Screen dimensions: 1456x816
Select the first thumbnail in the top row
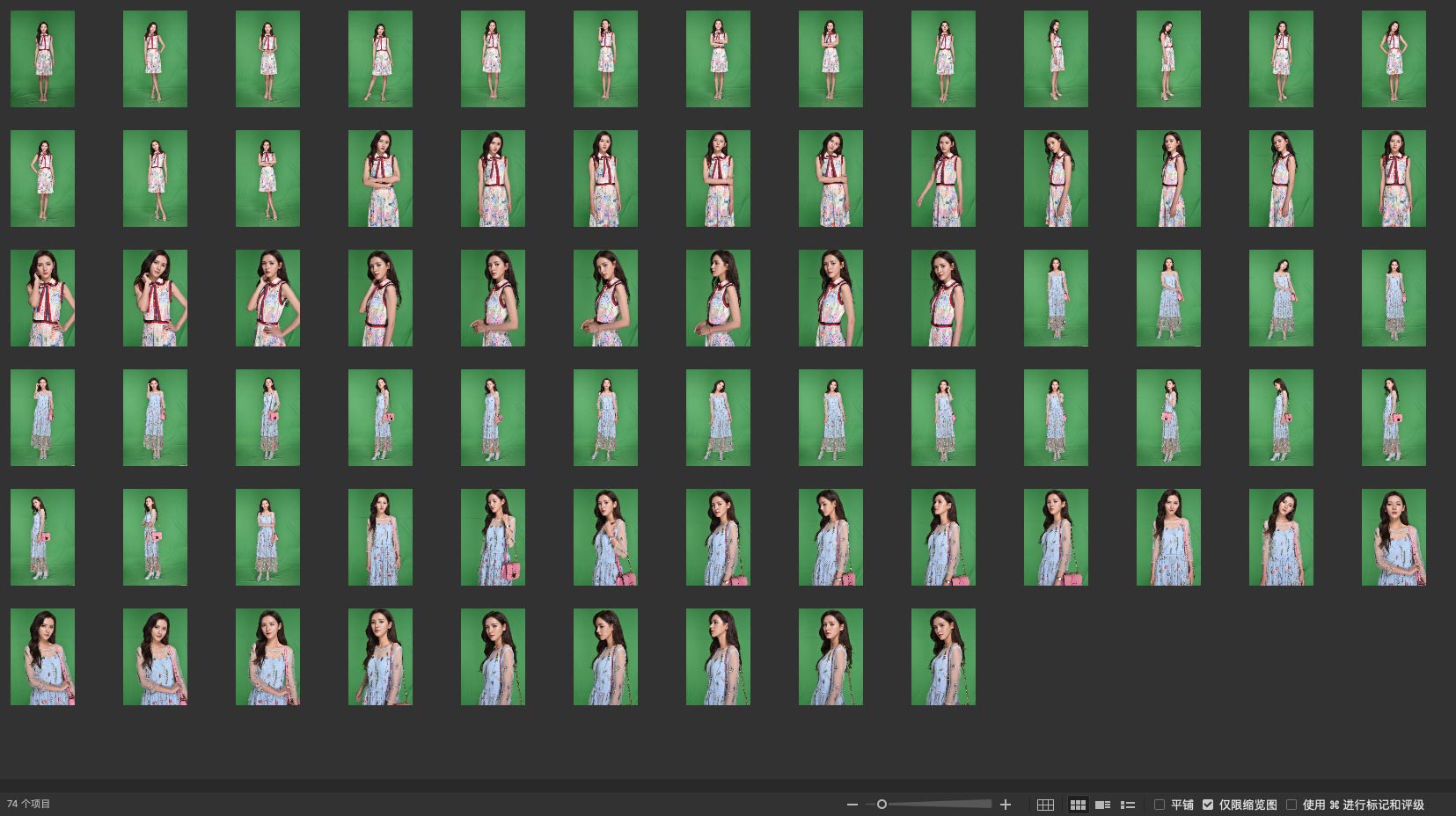(x=42, y=59)
